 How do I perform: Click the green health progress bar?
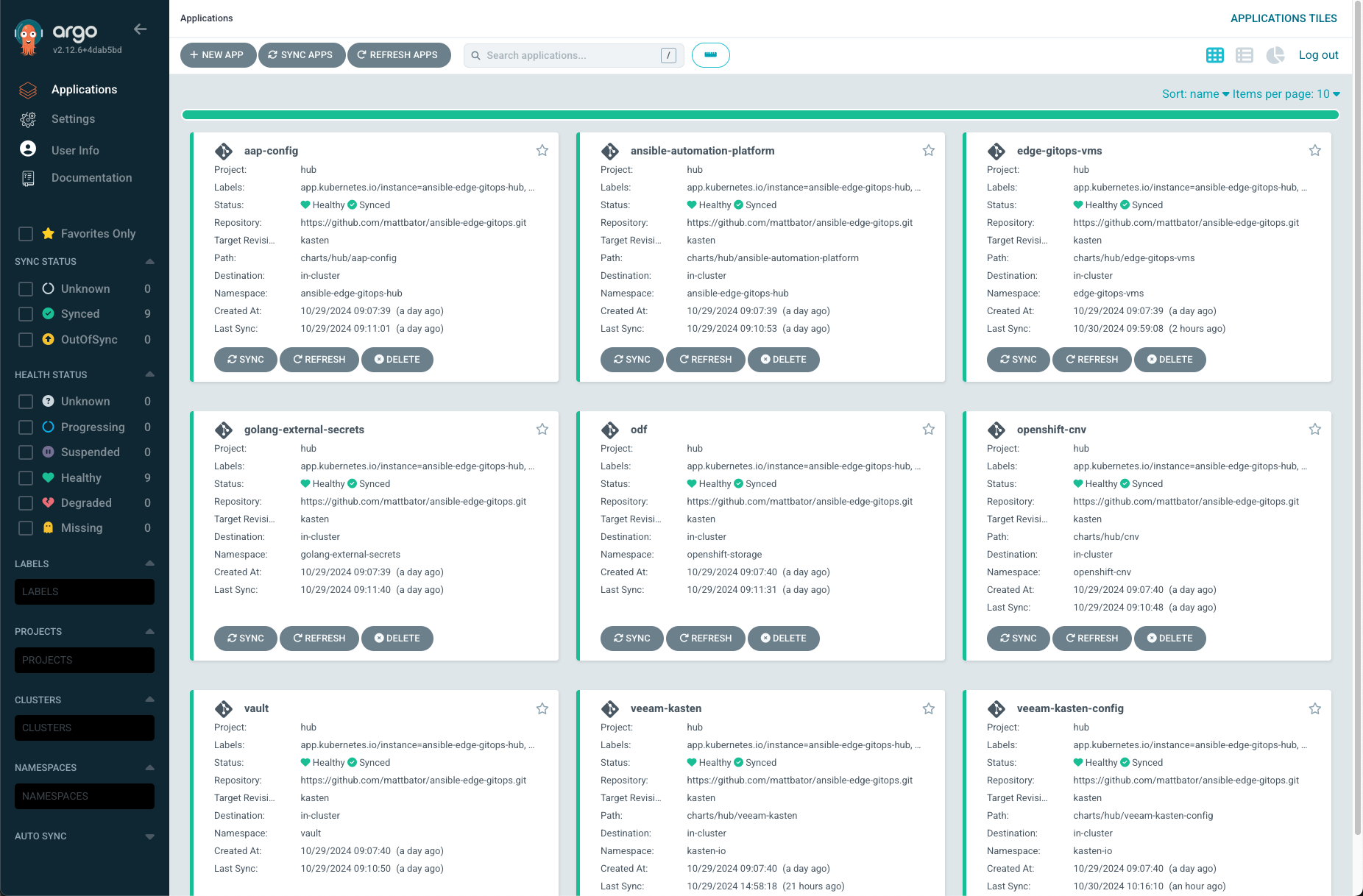760,115
